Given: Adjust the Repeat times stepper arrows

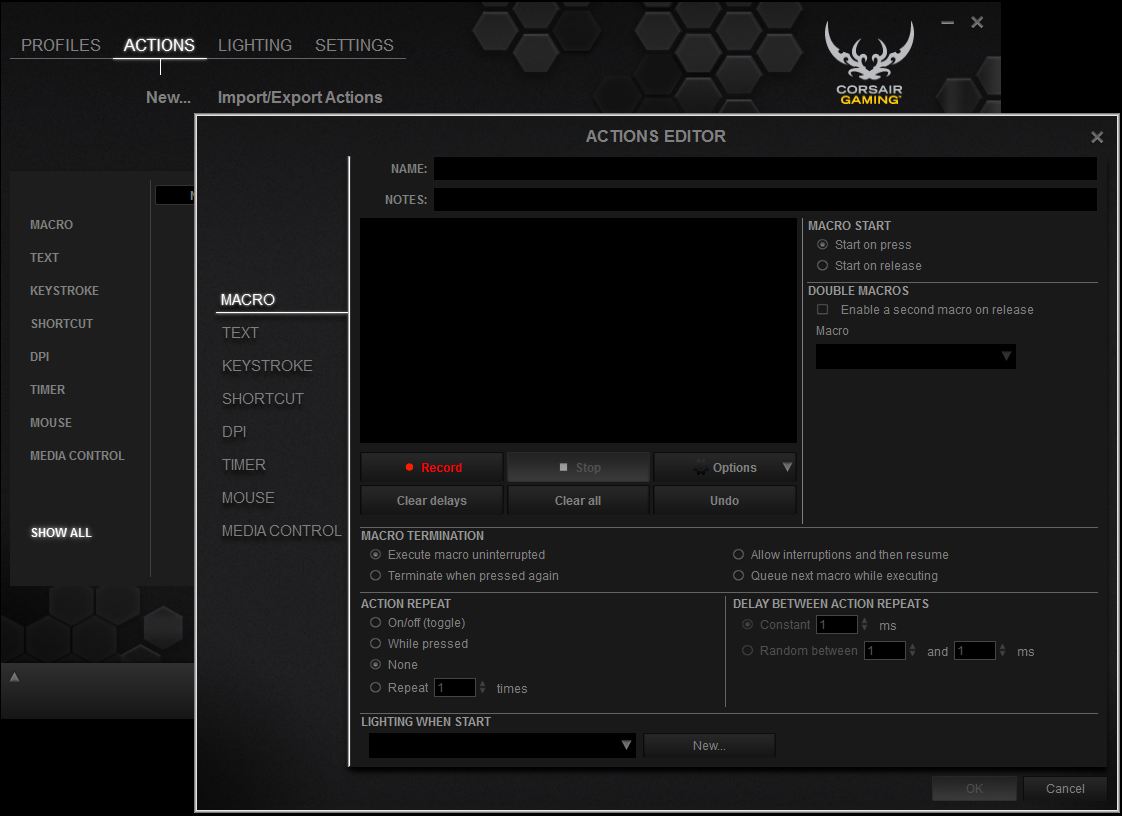Looking at the screenshot, I should click(x=483, y=688).
